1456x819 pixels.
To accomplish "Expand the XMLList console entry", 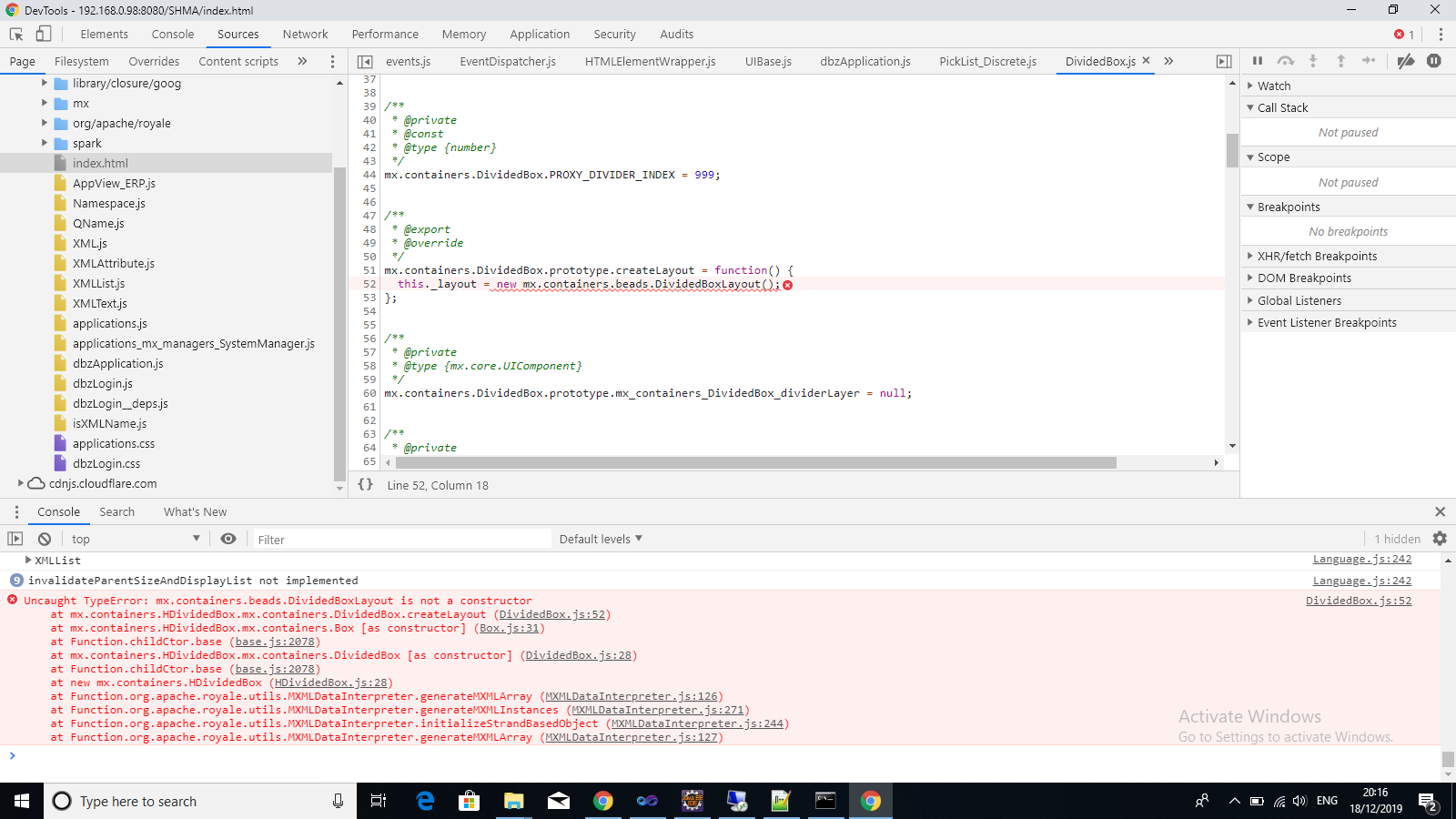I will coord(28,560).
